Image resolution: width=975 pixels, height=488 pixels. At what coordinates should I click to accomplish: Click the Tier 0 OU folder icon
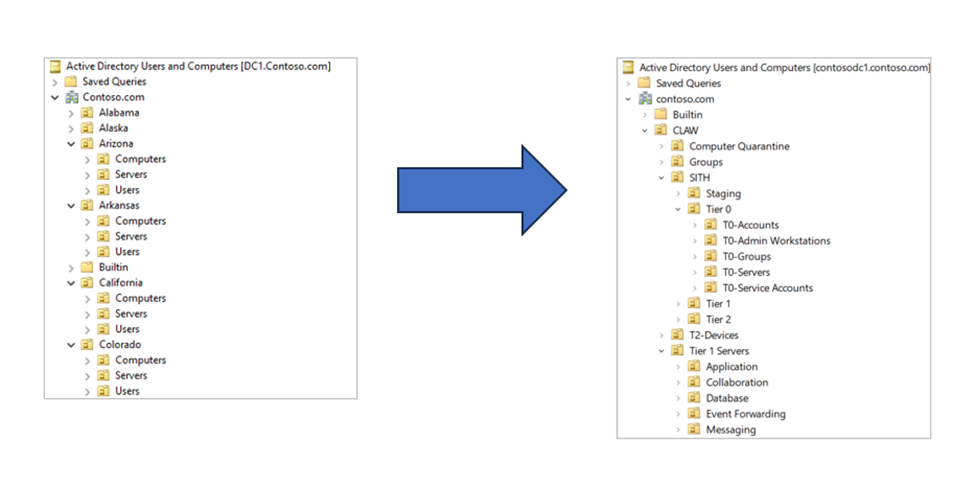coord(694,209)
